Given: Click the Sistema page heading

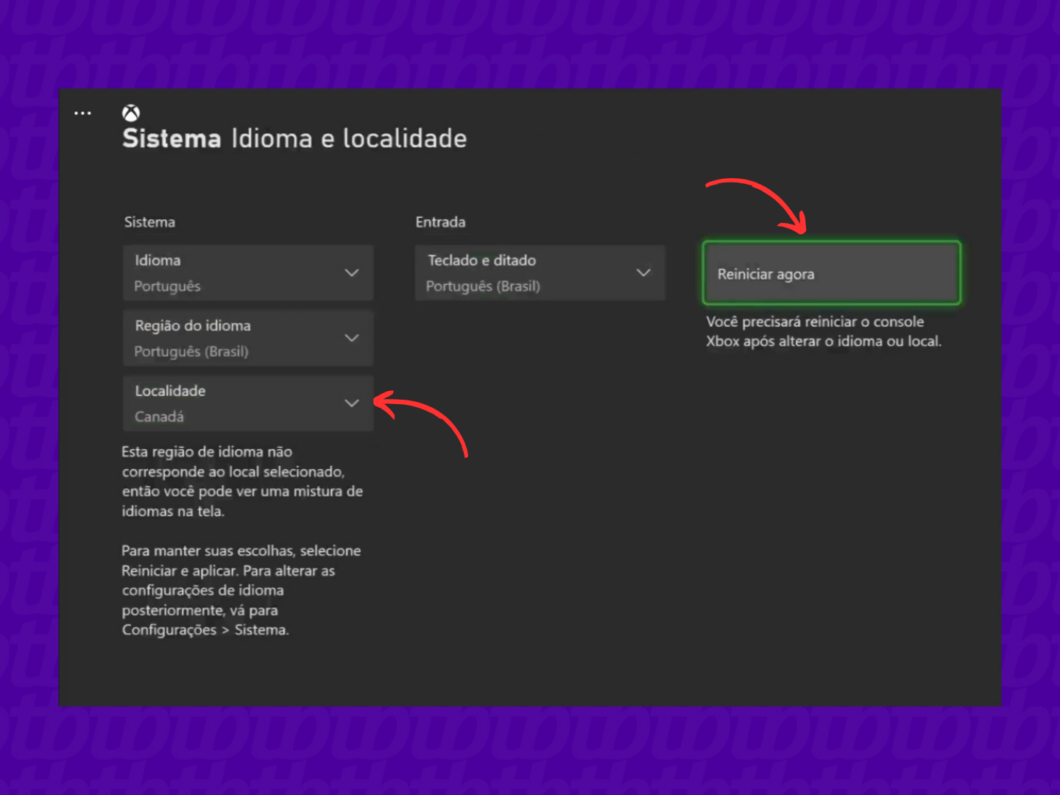Looking at the screenshot, I should tap(170, 139).
